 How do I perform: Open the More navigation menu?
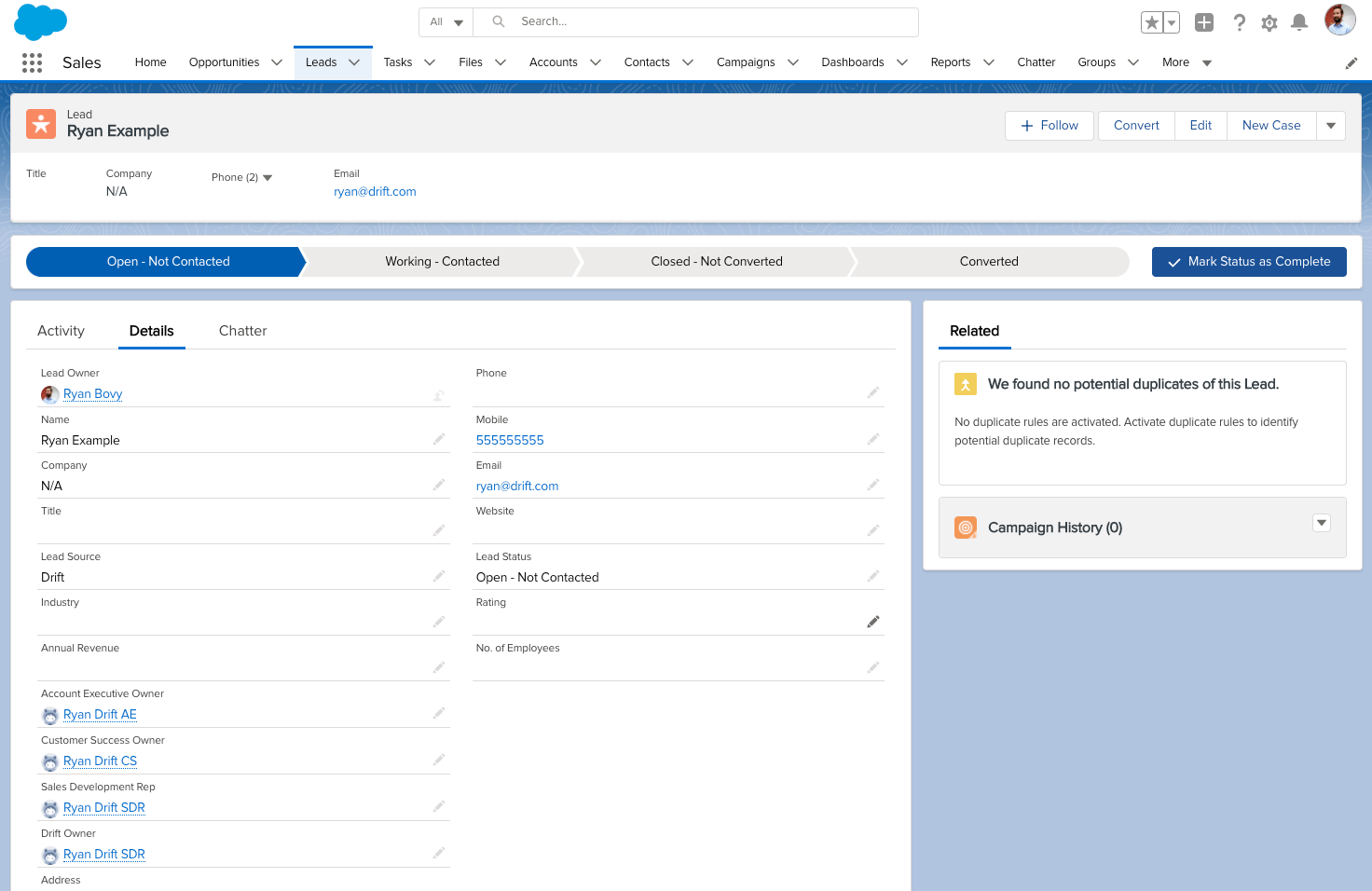tap(1187, 62)
